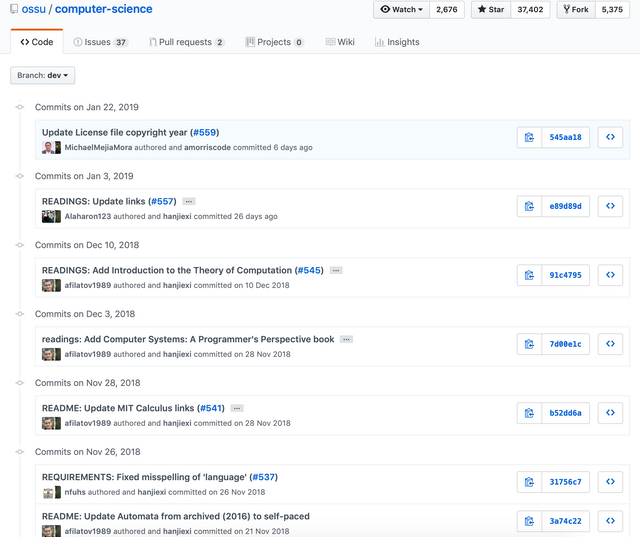
Task: Click MichaelMejiaMora's avatar on License commit
Action: pos(48,147)
